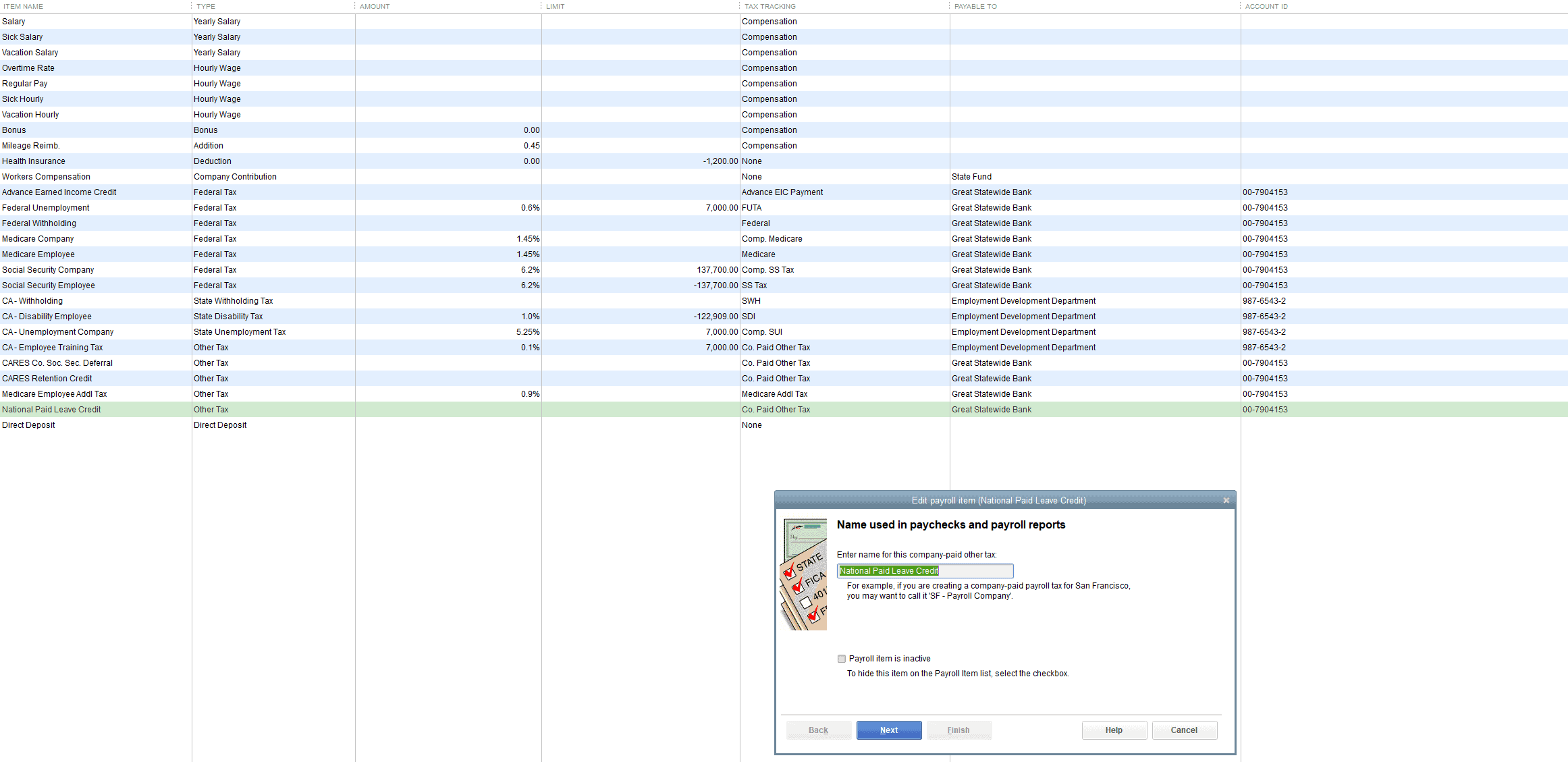Click the Finish button
The image size is (1568, 762).
pyautogui.click(x=958, y=730)
